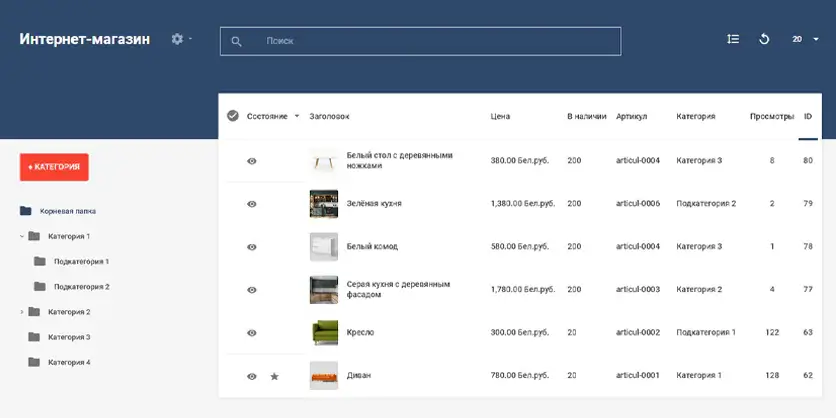
Task: Open the Состояние filter dropdown arrow
Action: [x=297, y=117]
